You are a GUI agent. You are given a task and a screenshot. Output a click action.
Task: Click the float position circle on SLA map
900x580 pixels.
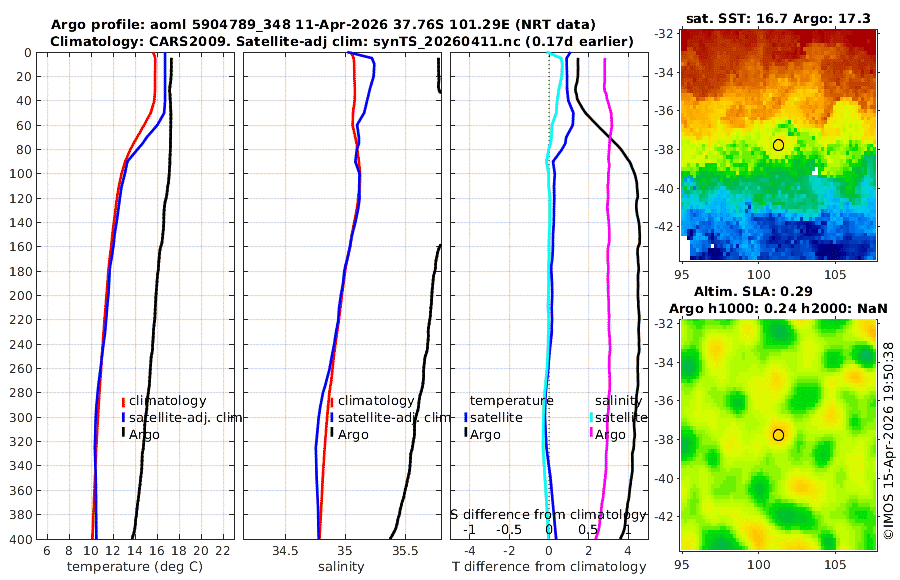(x=778, y=435)
